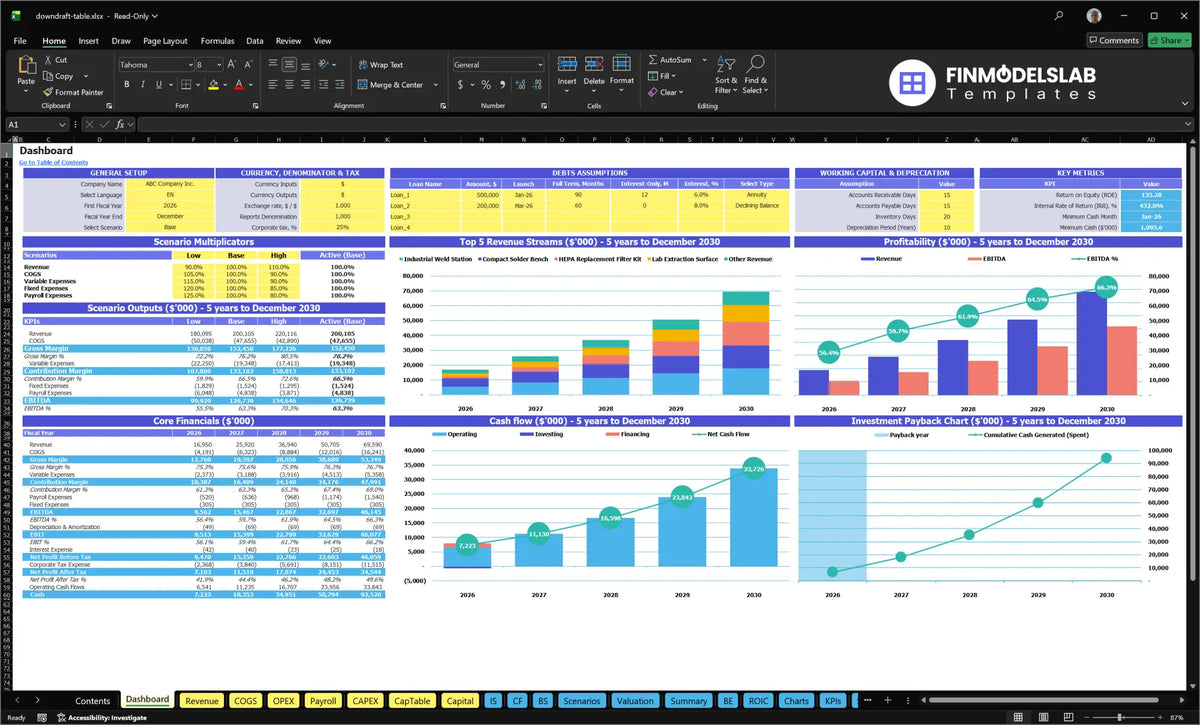Open the File menu
Viewport: 1200px width, 725px height.
[x=20, y=41]
